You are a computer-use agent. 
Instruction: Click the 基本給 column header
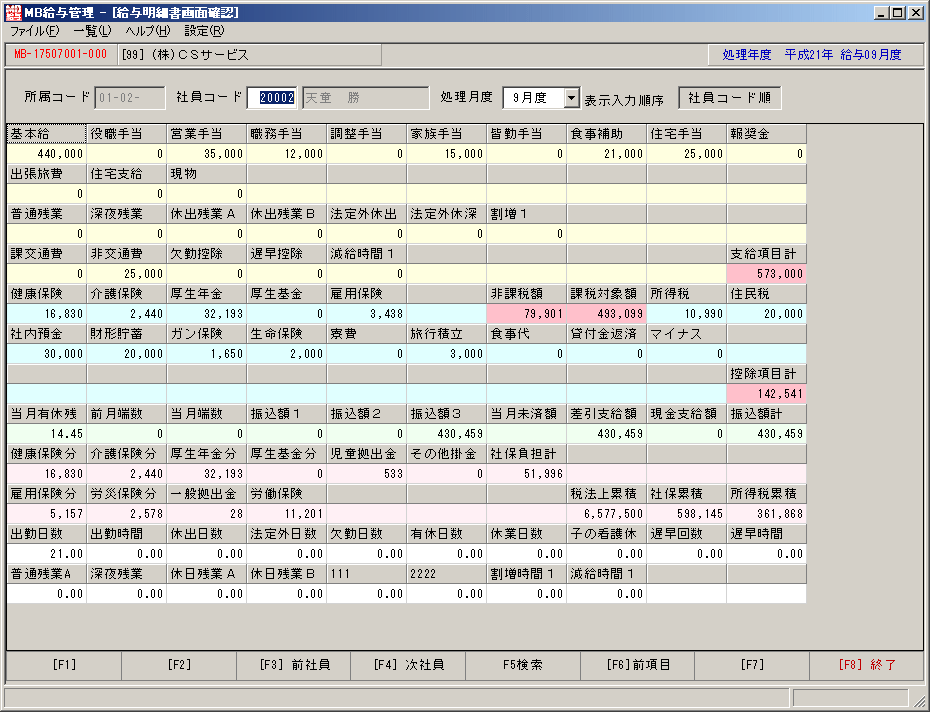[47, 134]
